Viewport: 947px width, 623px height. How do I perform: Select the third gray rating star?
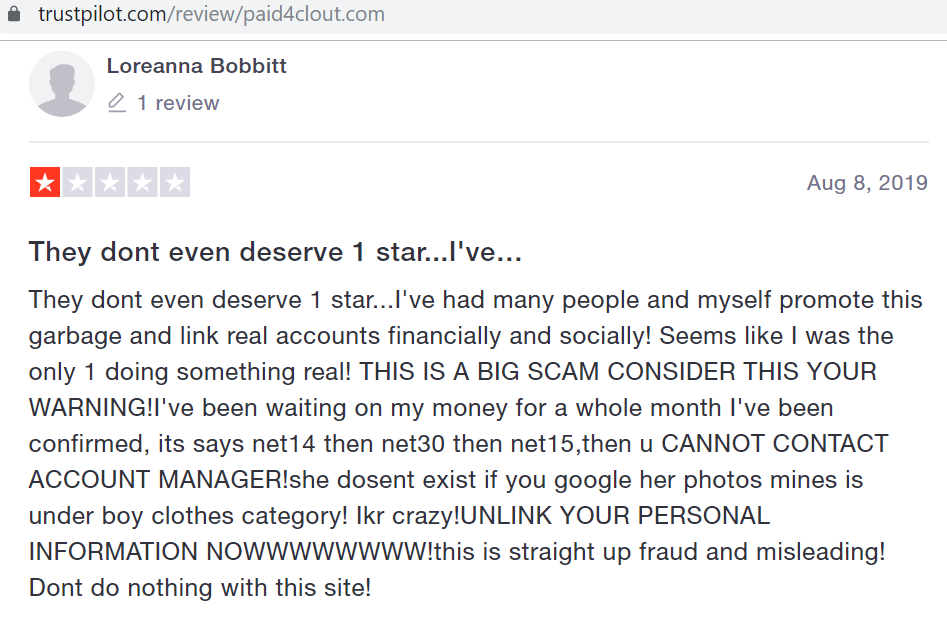(110, 182)
